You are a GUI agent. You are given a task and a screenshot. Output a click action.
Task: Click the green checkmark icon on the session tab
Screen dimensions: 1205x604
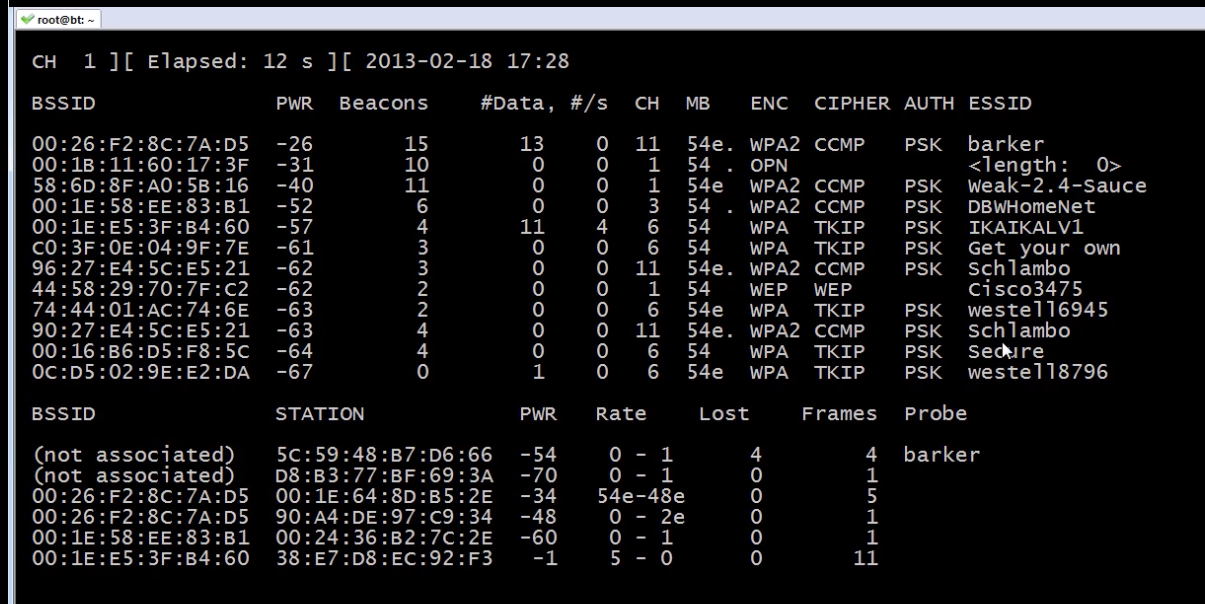click(27, 19)
